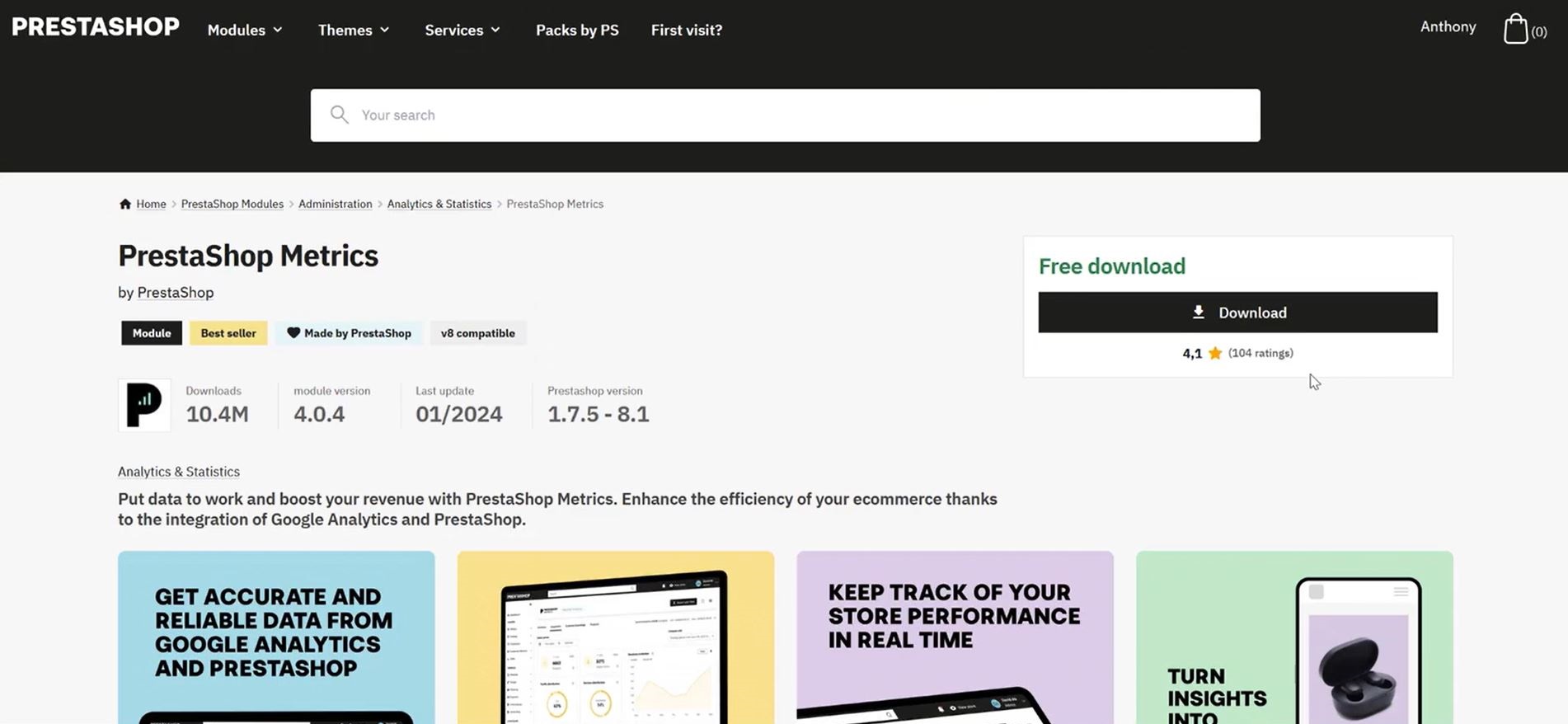This screenshot has width=1568, height=724.
Task: Click the search magnifier icon
Action: [339, 115]
